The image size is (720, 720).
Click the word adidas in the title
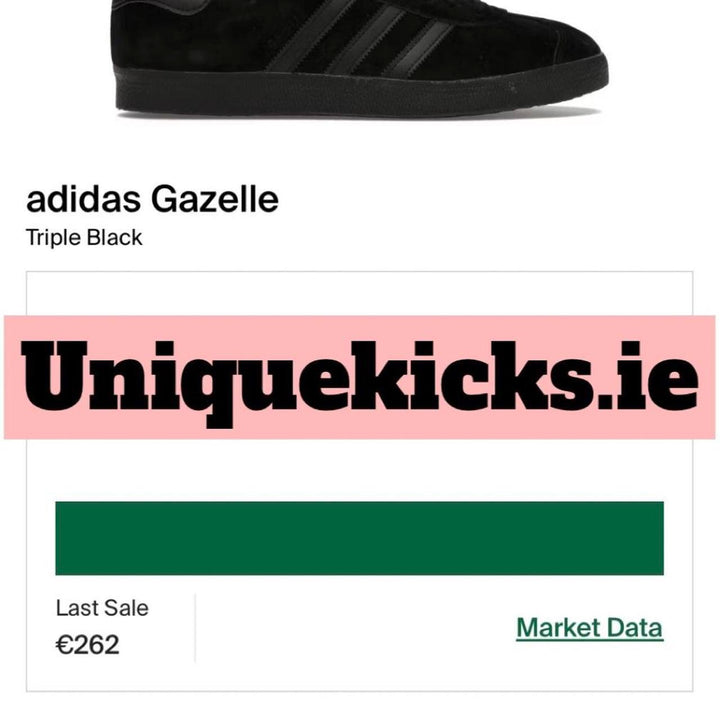pos(84,200)
